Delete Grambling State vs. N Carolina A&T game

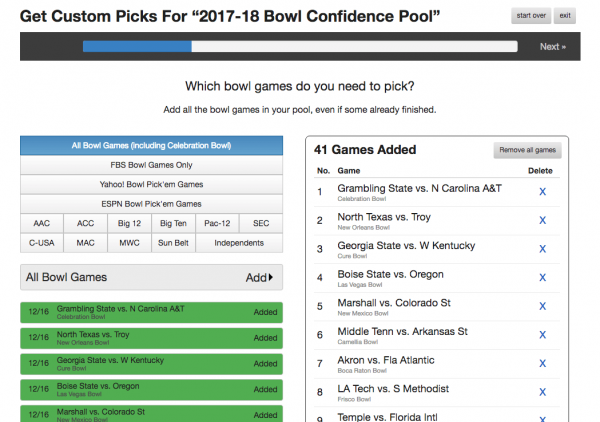542,192
